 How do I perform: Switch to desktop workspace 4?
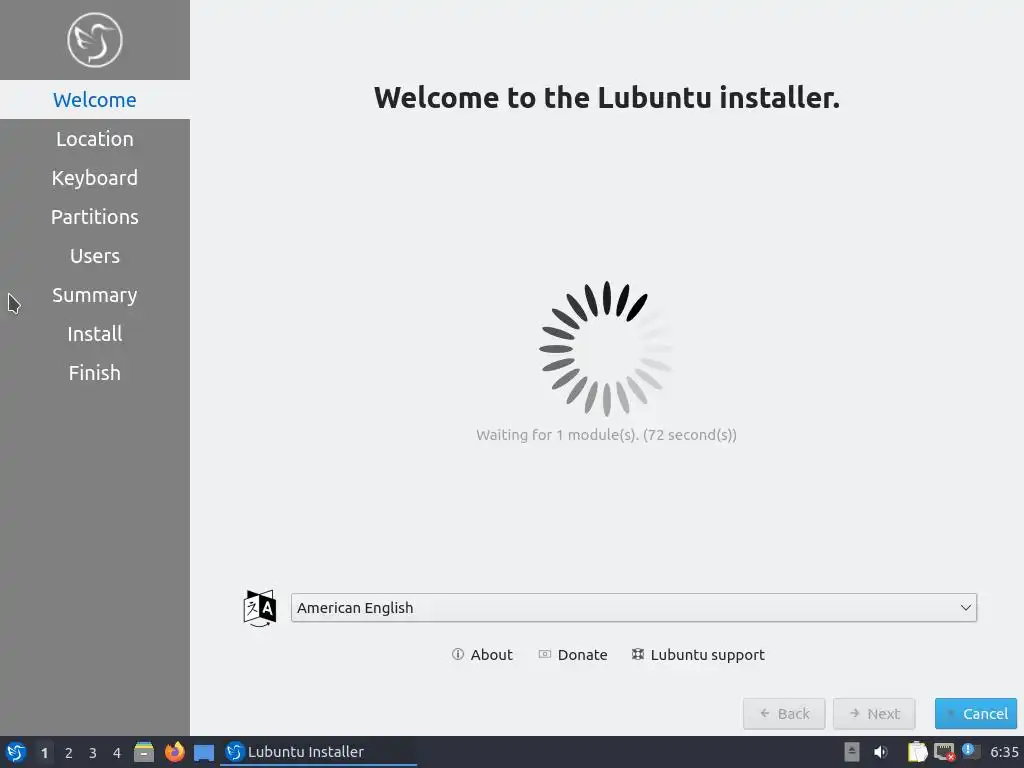click(117, 753)
